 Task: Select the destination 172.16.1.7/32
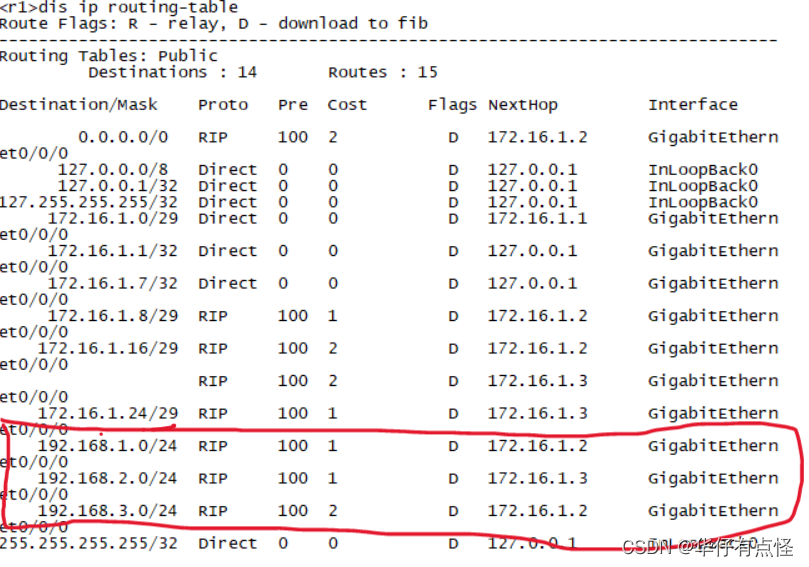pyautogui.click(x=113, y=283)
